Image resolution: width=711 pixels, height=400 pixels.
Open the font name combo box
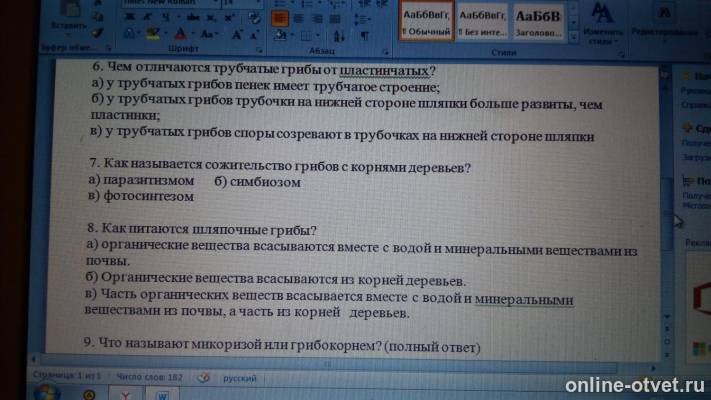click(171, 3)
